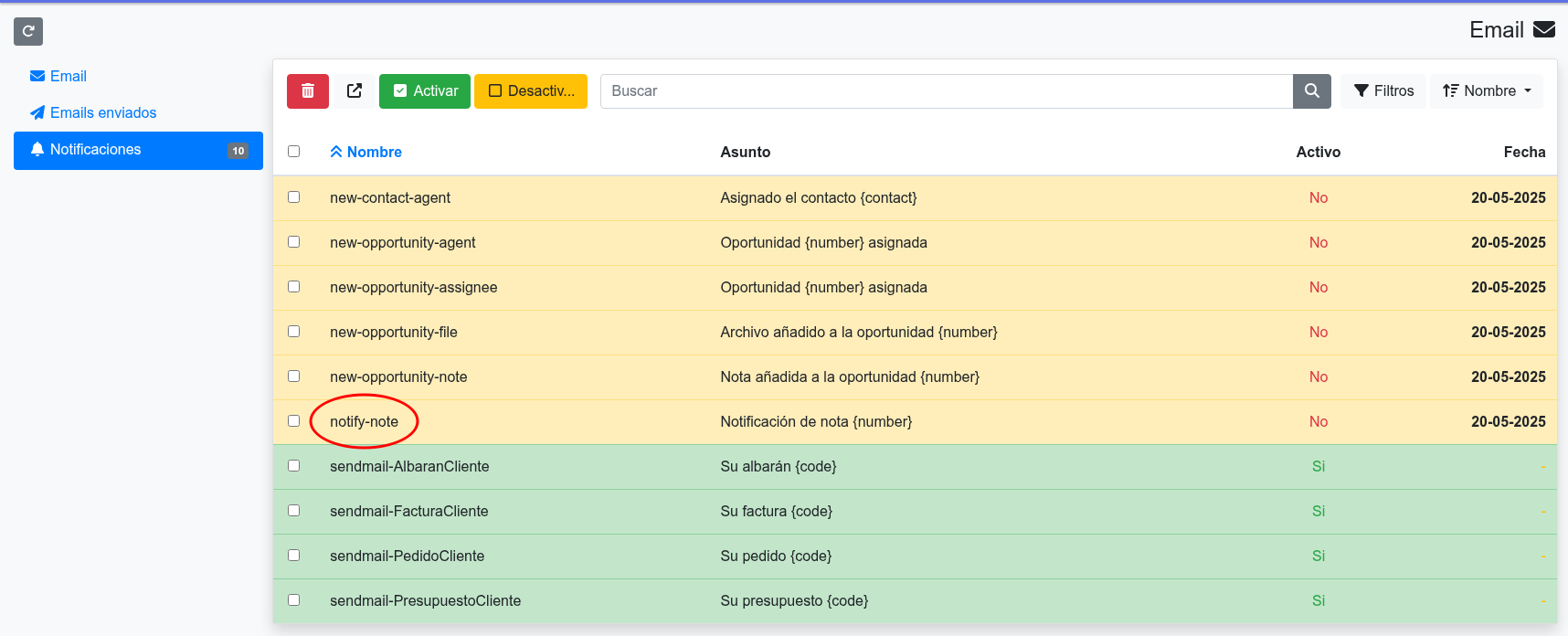The height and width of the screenshot is (636, 1568).
Task: Select the Notificaciones sidebar item
Action: pos(96,150)
